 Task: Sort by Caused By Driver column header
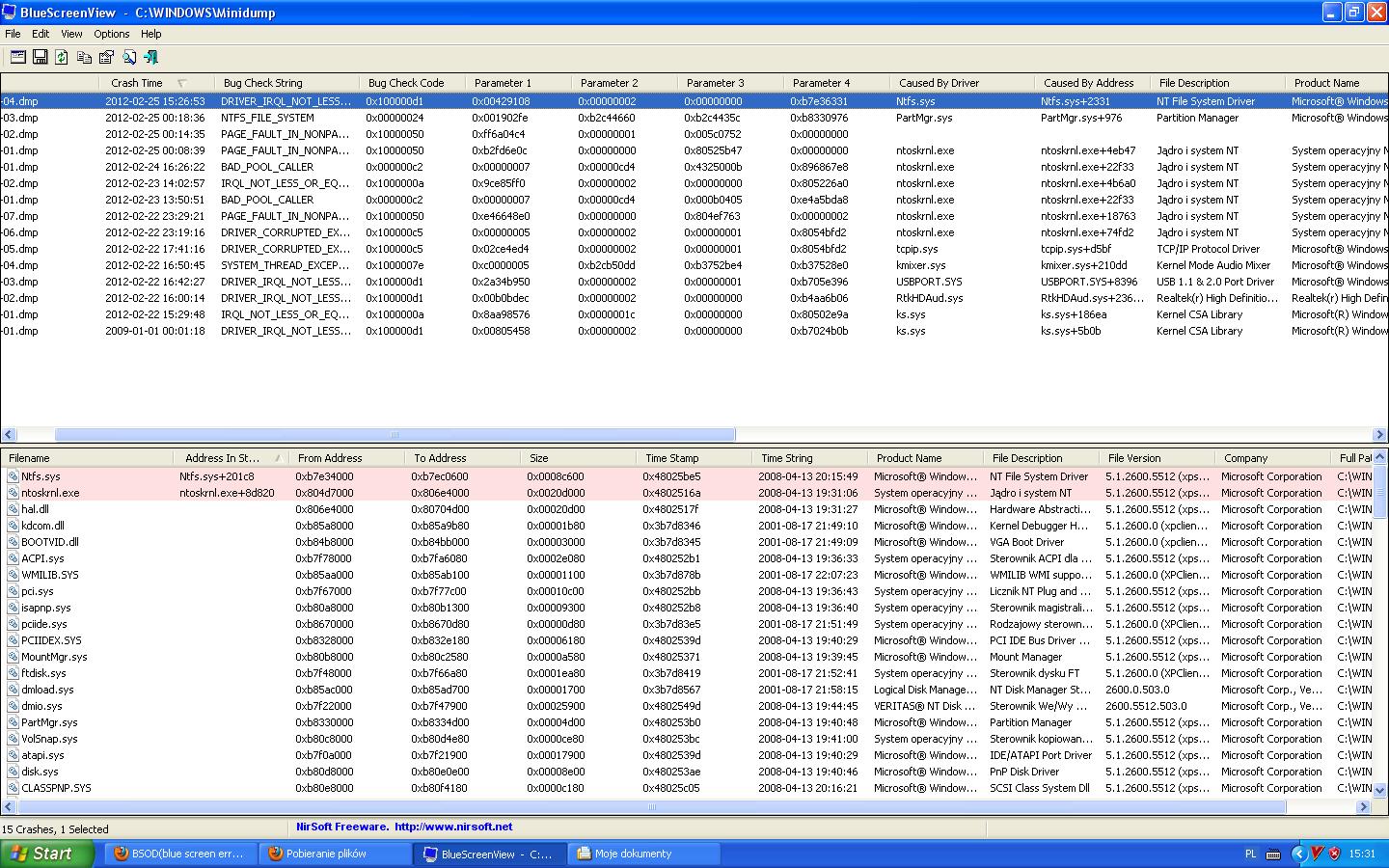962,83
